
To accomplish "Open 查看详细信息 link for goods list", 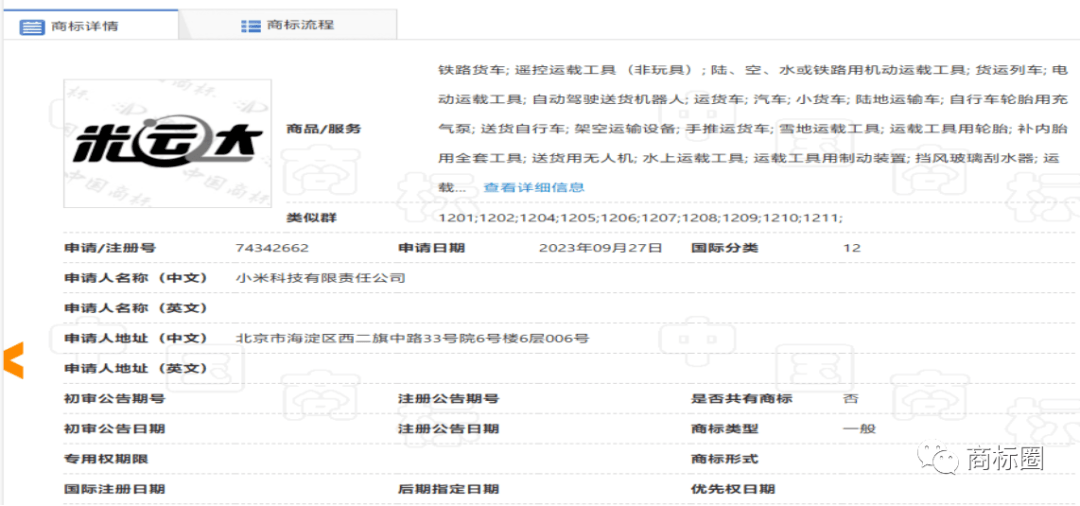I will coord(534,187).
